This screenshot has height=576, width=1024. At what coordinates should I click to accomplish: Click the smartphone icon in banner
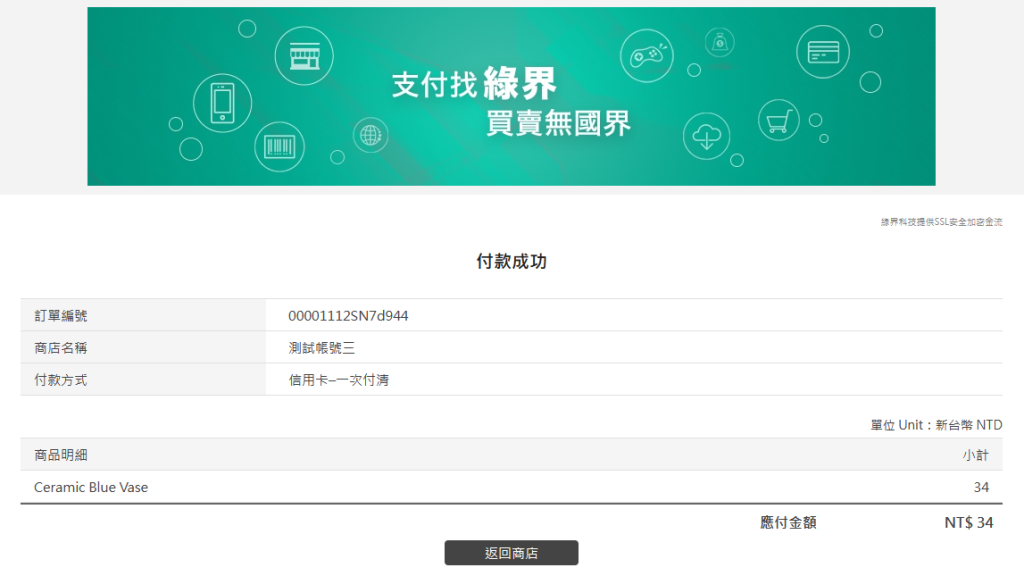point(222,103)
